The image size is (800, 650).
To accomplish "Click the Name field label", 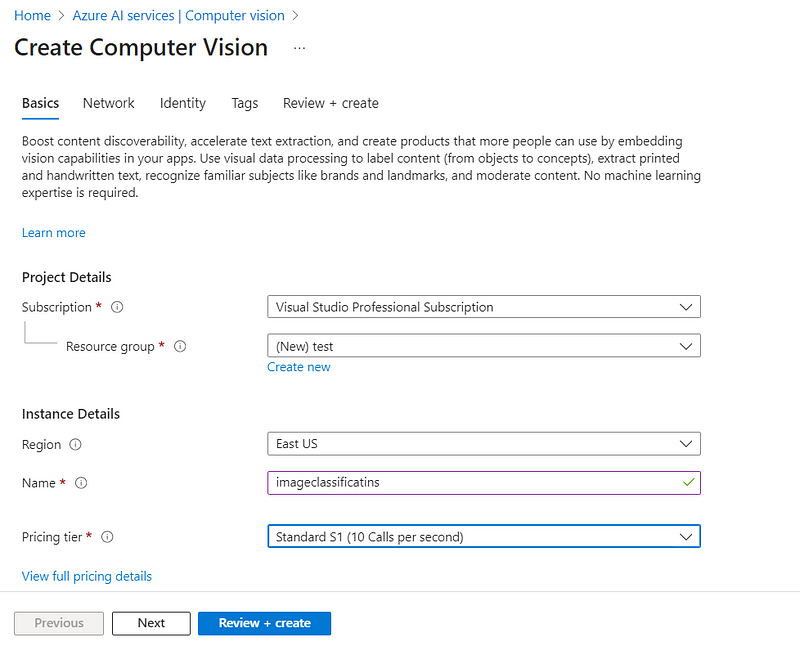I will coord(39,483).
